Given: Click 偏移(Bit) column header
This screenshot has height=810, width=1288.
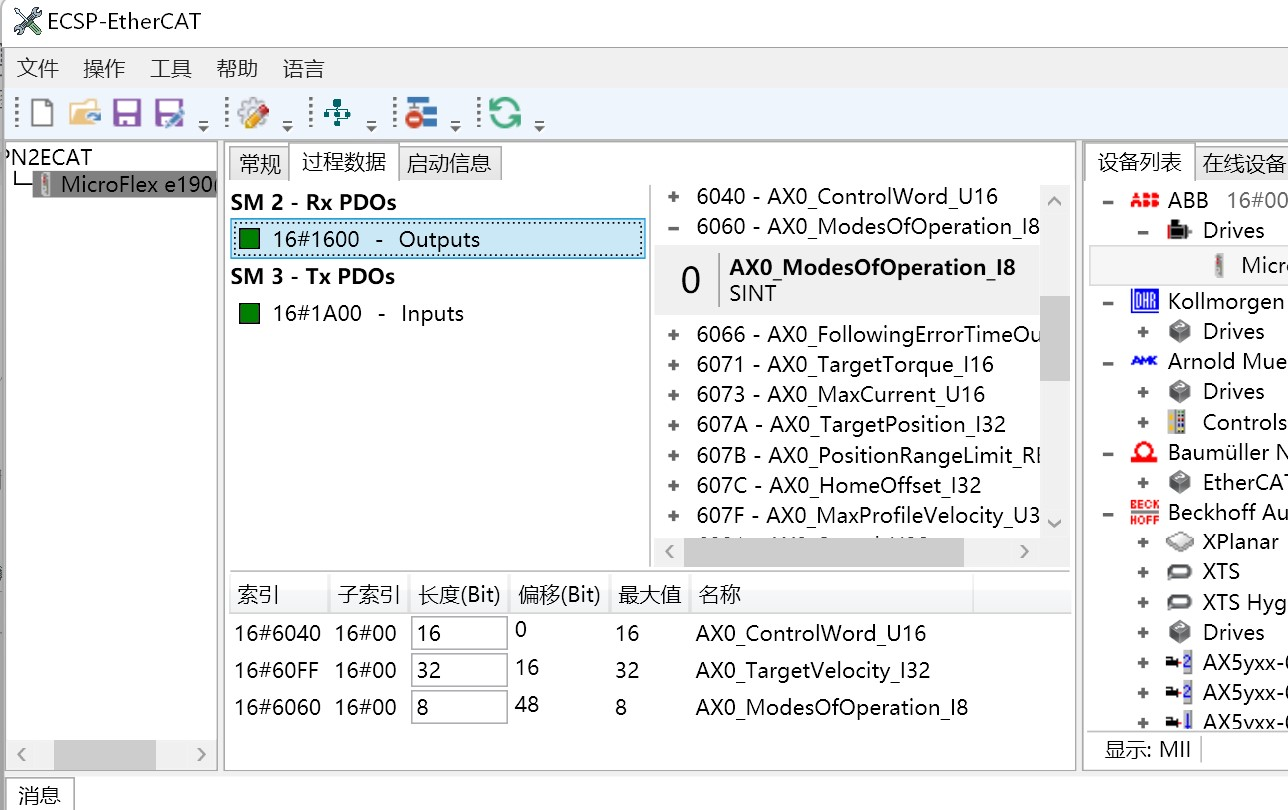Looking at the screenshot, I should [x=559, y=594].
